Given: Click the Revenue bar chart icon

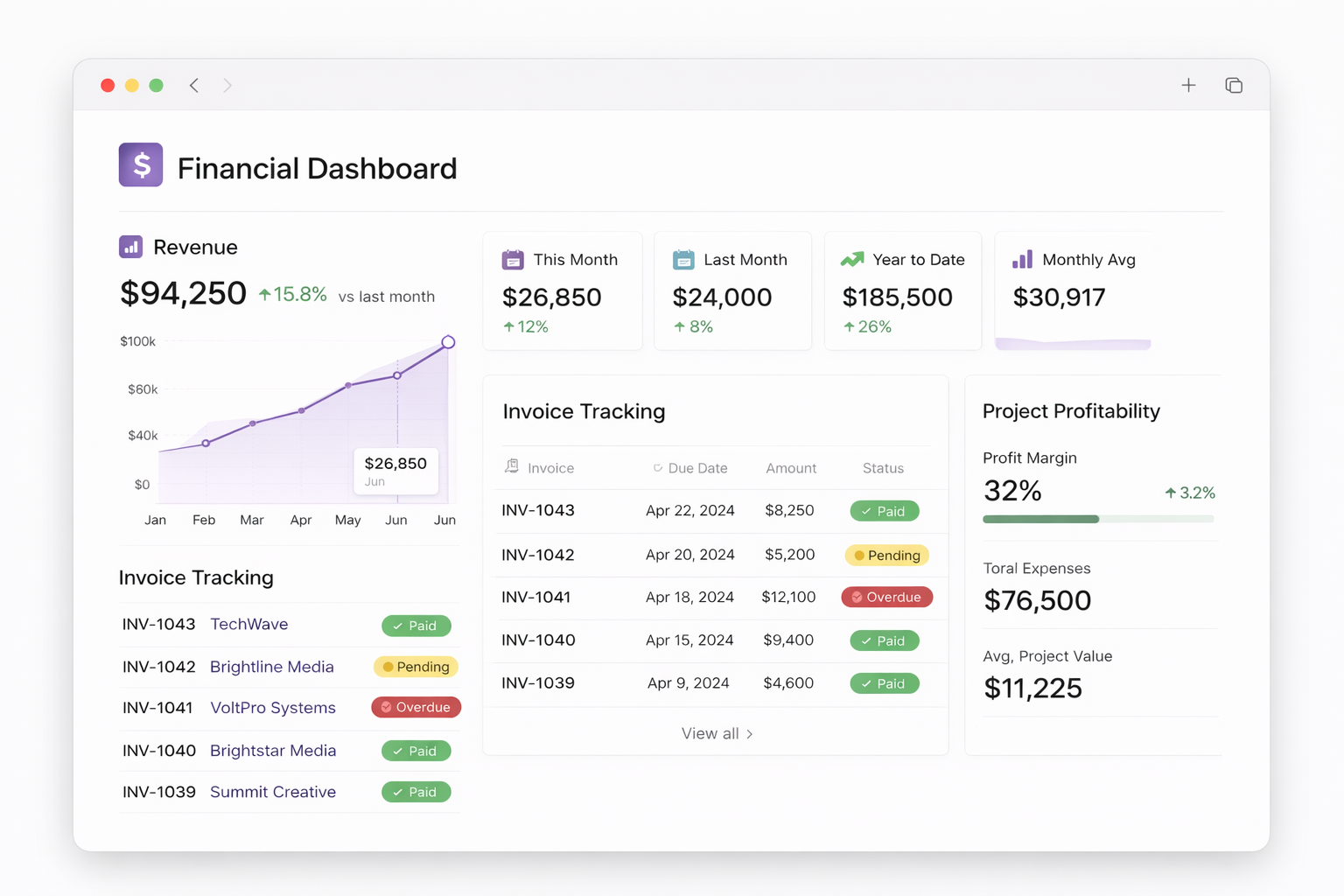Looking at the screenshot, I should click(130, 247).
